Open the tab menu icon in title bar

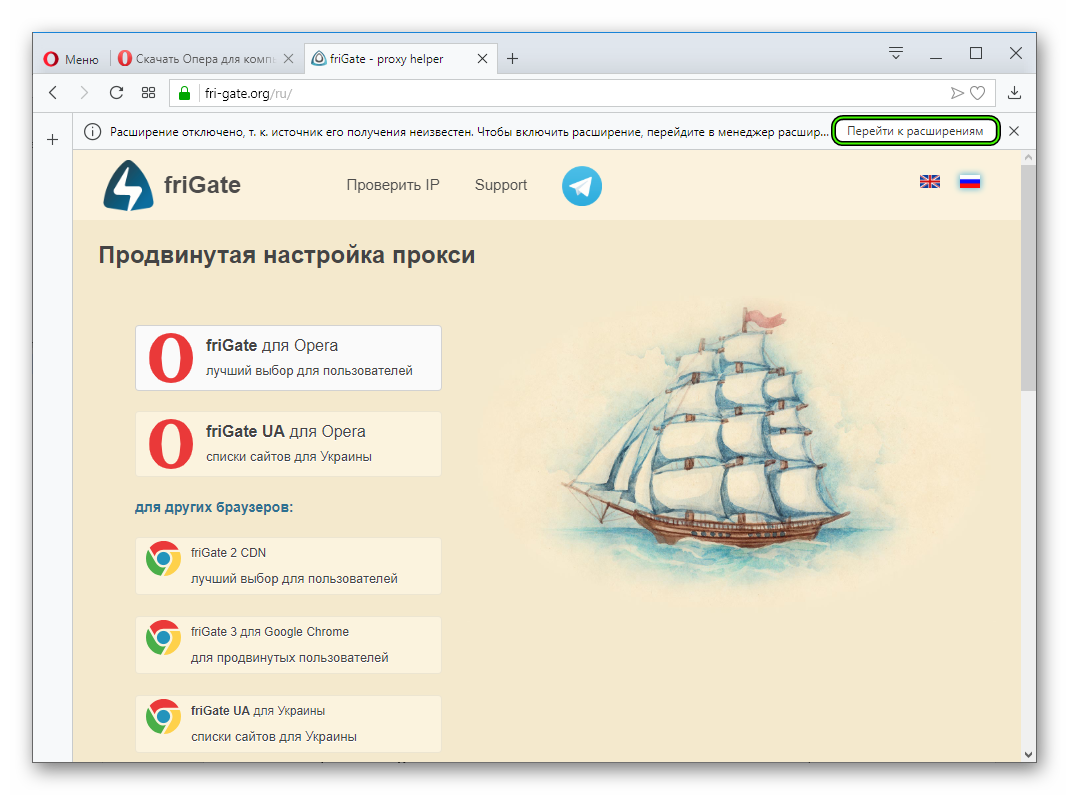[x=896, y=52]
